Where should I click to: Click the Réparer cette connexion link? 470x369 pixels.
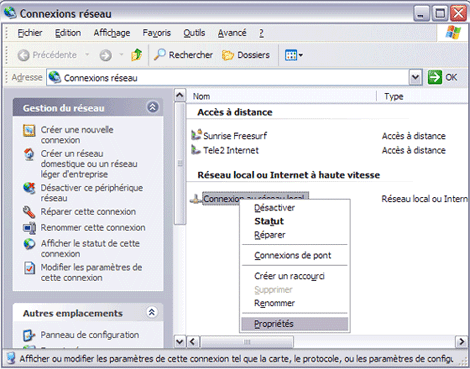88,212
